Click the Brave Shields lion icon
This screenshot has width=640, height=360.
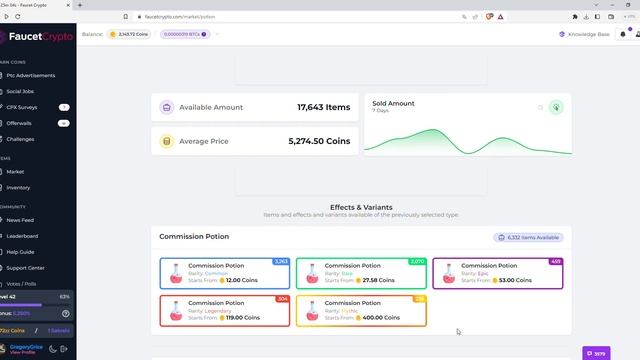point(489,17)
